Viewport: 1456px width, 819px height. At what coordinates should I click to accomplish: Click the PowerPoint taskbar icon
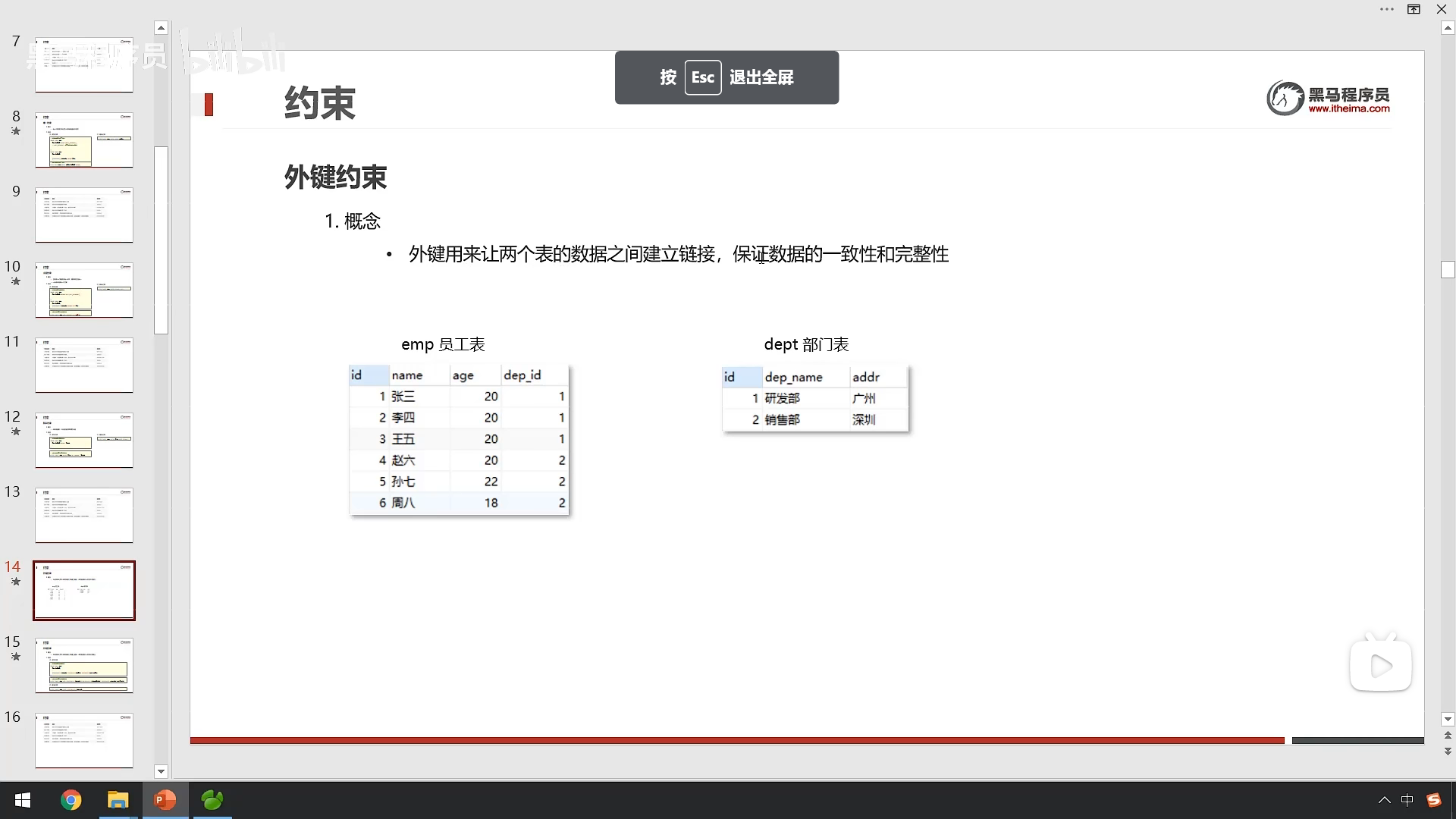(165, 800)
